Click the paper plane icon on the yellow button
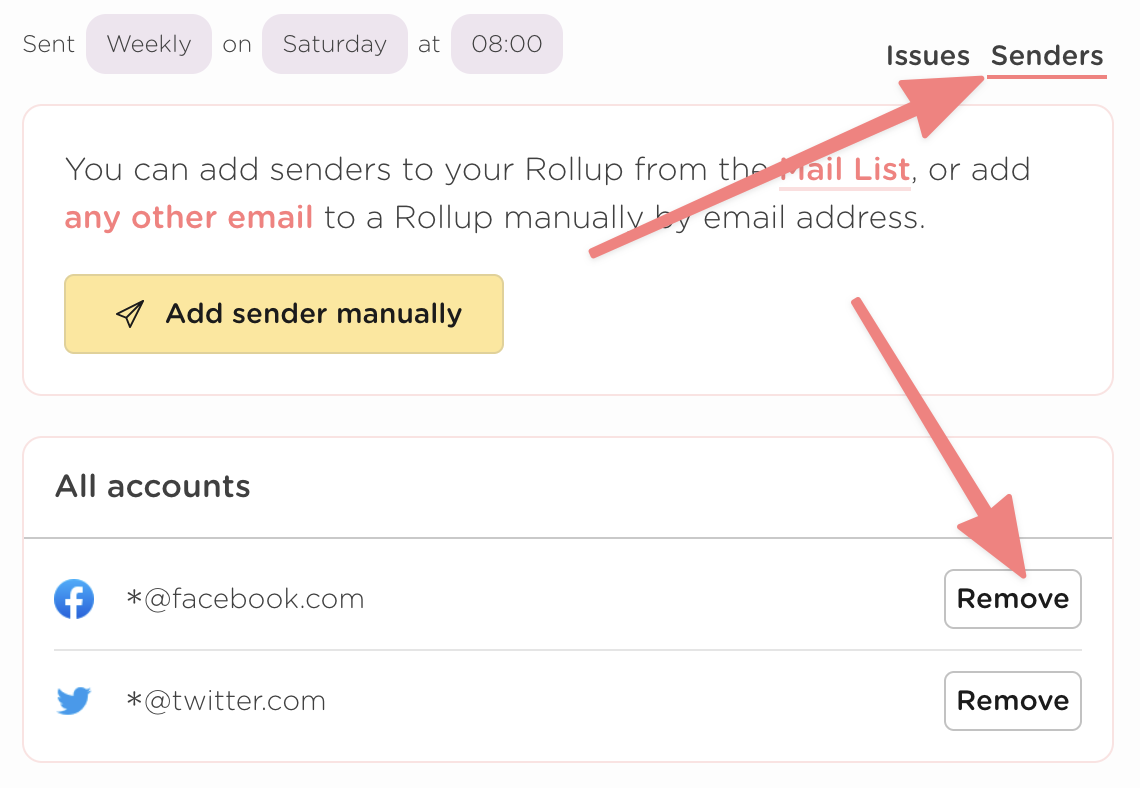1140x788 pixels. [129, 313]
